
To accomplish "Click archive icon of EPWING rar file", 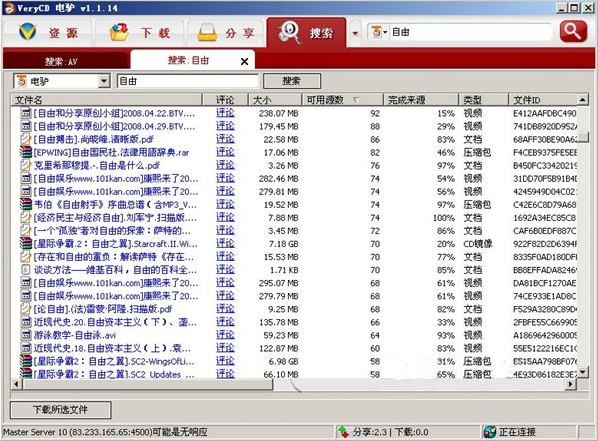I will 26,152.
